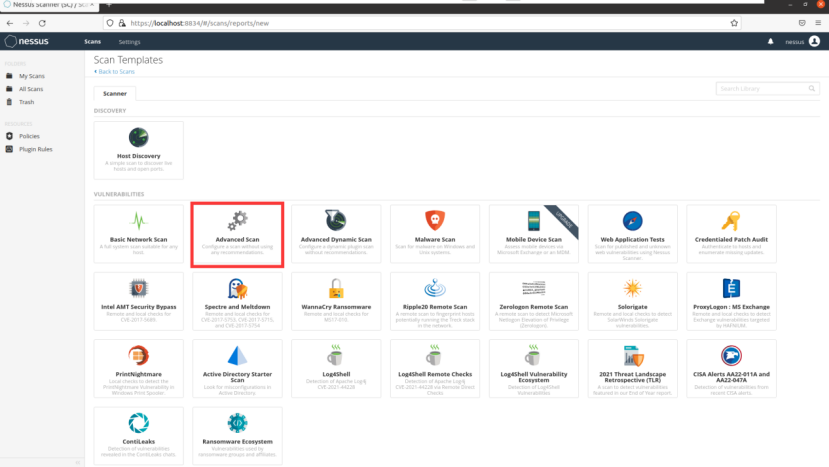Select the Spectre and Meltdown ghost icon
The width and height of the screenshot is (829, 467).
[237, 288]
